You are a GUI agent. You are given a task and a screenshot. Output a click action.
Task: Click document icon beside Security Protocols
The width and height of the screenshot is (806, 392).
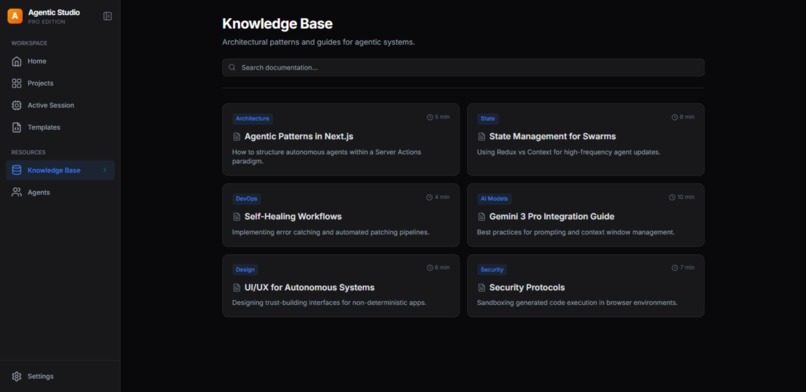coord(482,288)
